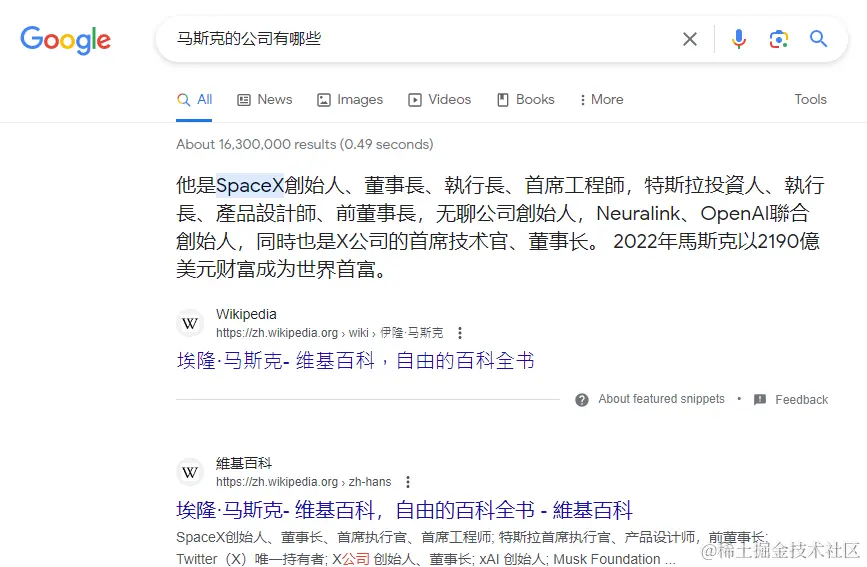Open the Videos tab

pos(440,100)
